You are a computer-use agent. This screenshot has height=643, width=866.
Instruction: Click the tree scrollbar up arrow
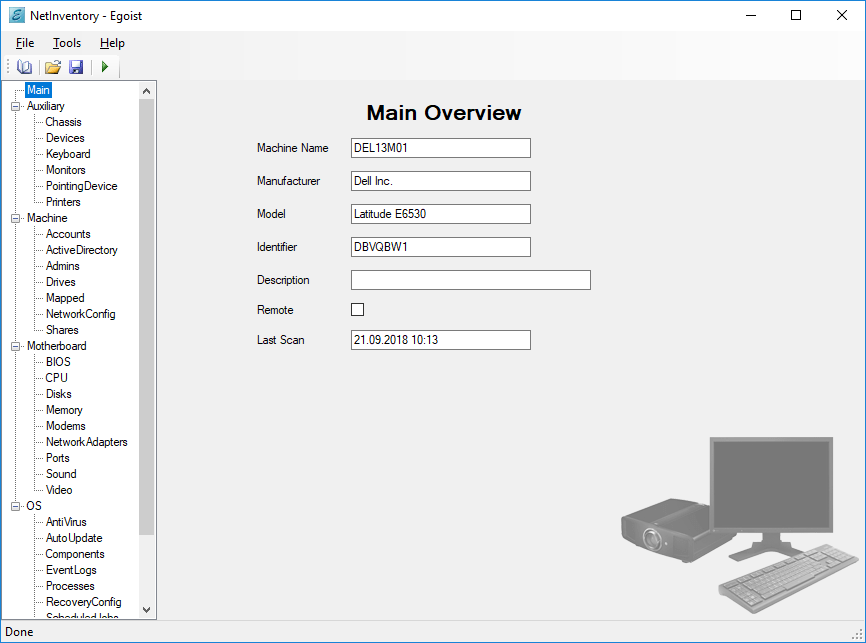tap(146, 91)
